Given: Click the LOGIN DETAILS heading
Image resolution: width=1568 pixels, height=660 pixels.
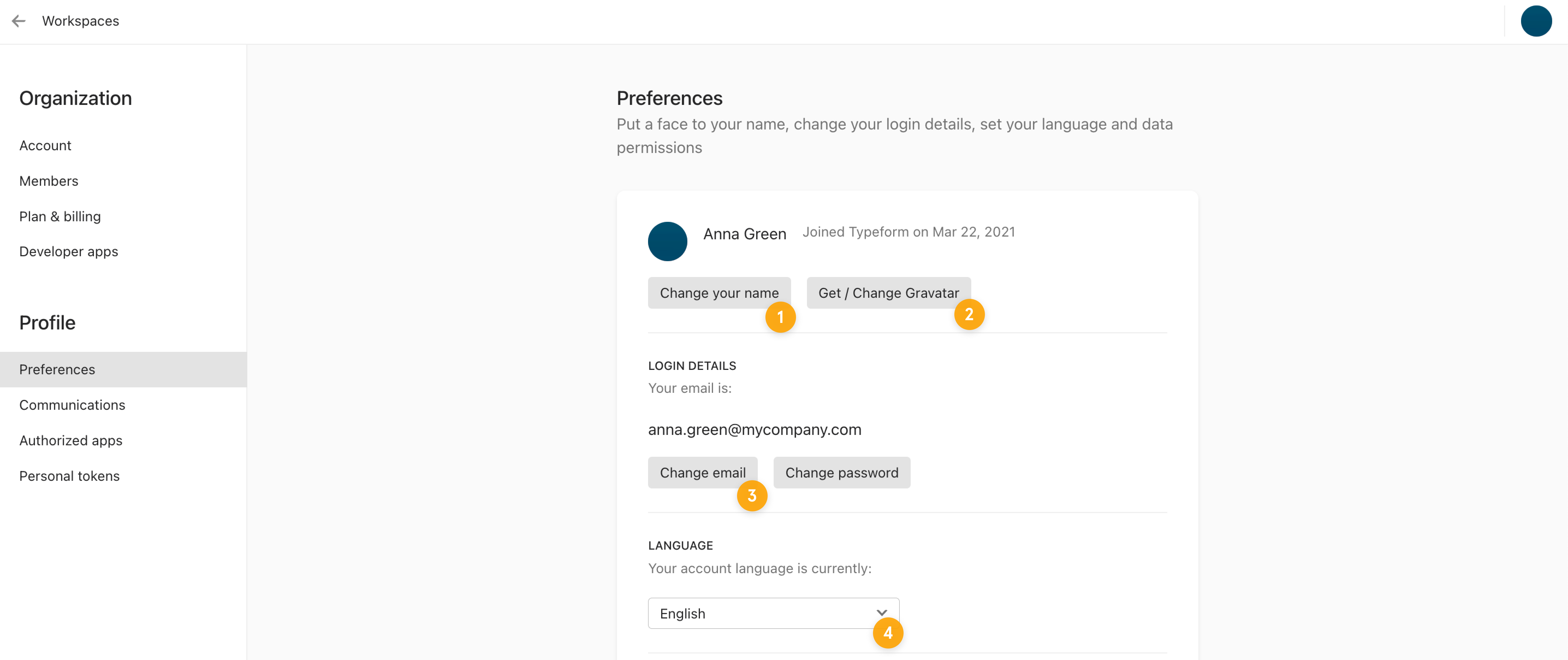Looking at the screenshot, I should coord(691,366).
